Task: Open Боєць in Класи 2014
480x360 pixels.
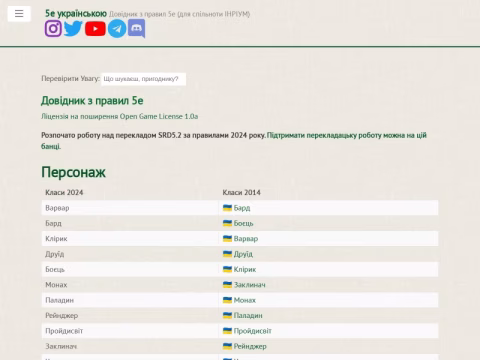Action: 243,223
